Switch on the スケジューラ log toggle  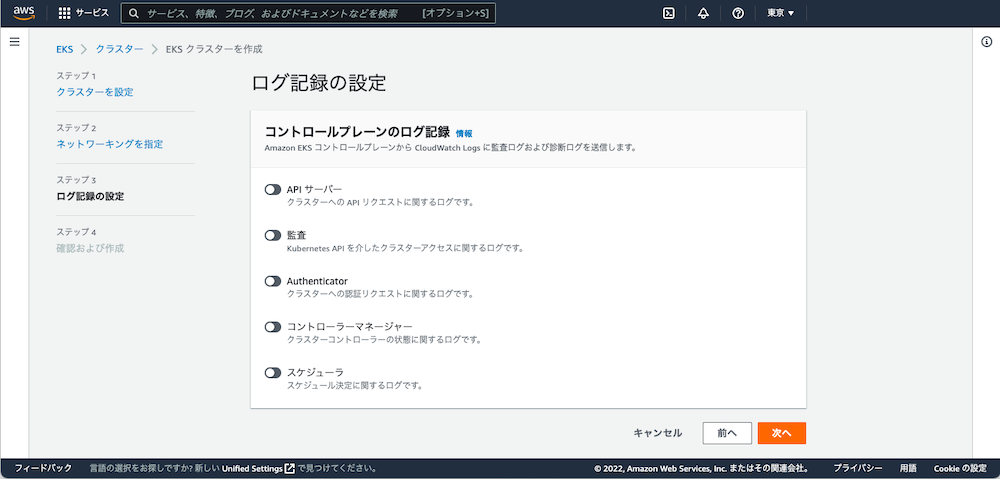[273, 373]
